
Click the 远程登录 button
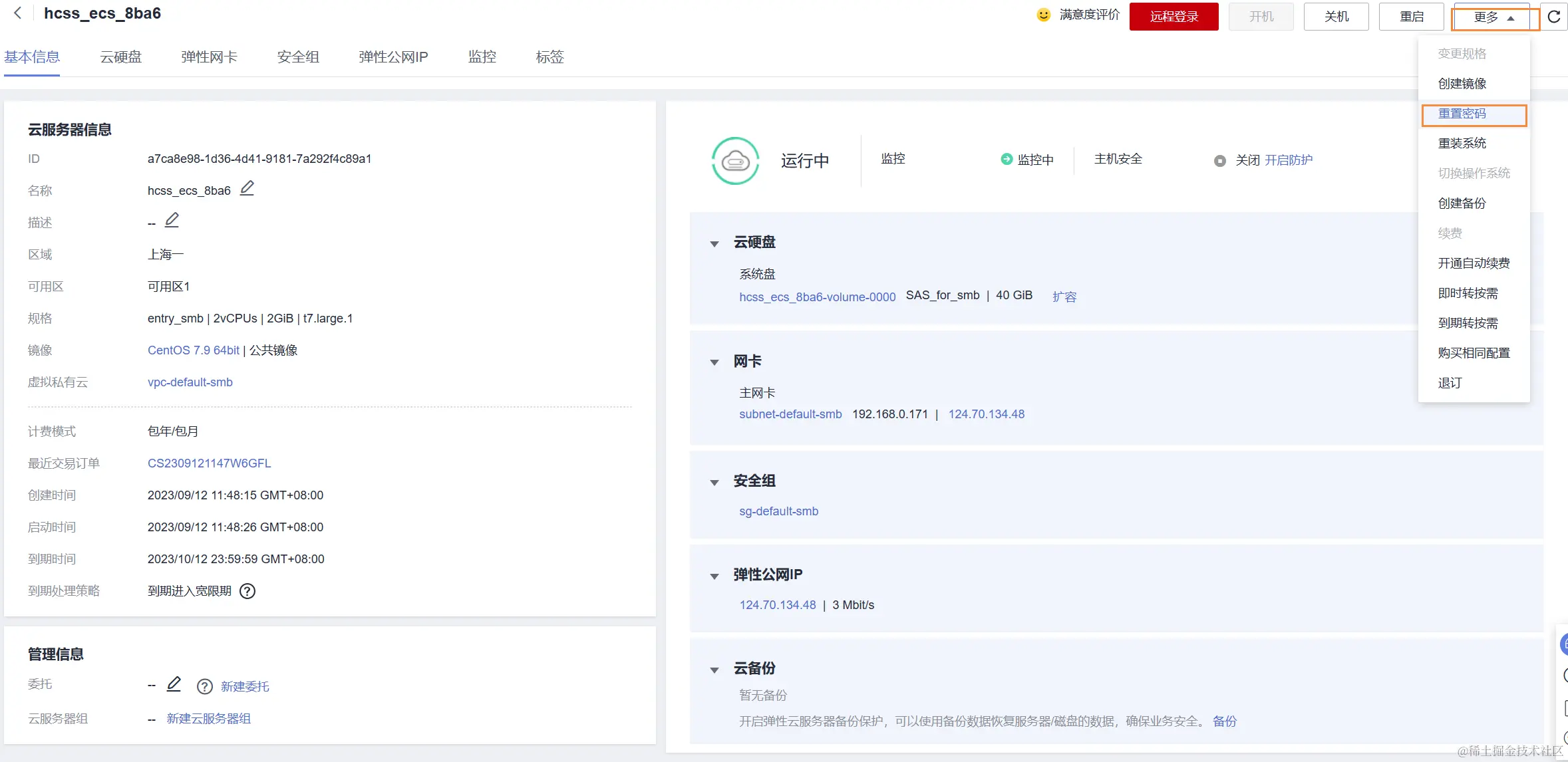coord(1173,16)
